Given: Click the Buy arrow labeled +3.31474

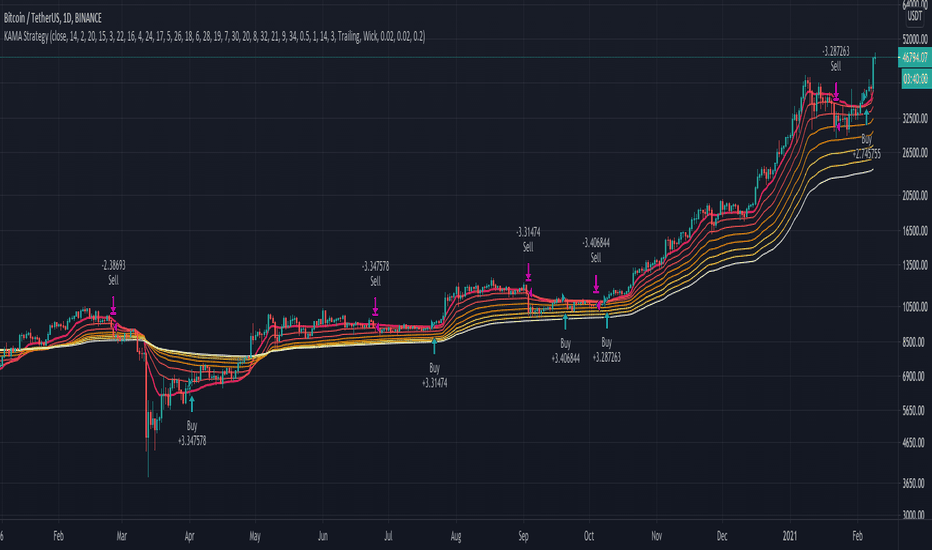Looking at the screenshot, I should point(434,345).
